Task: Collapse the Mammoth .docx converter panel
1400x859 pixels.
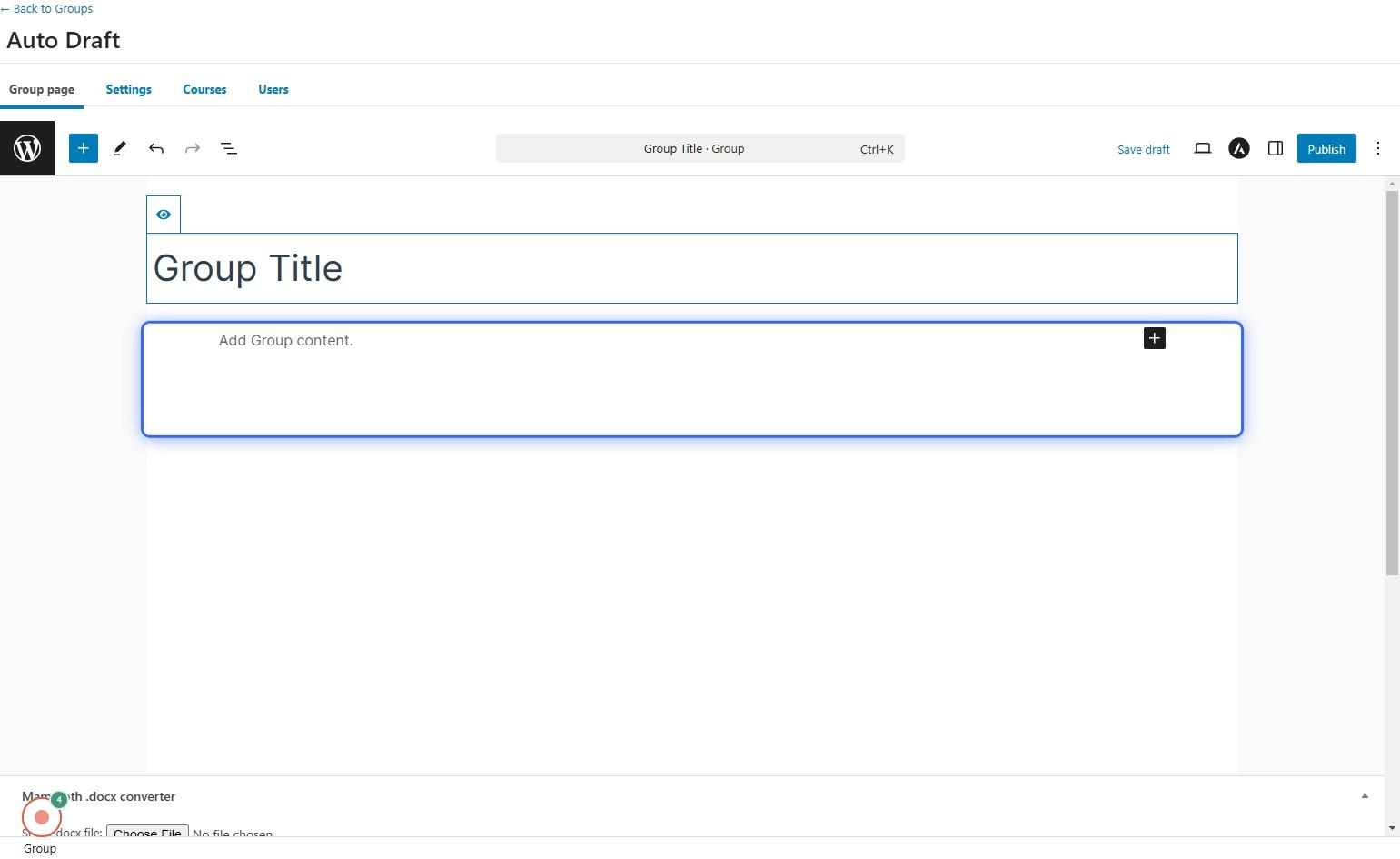Action: 1364,796
